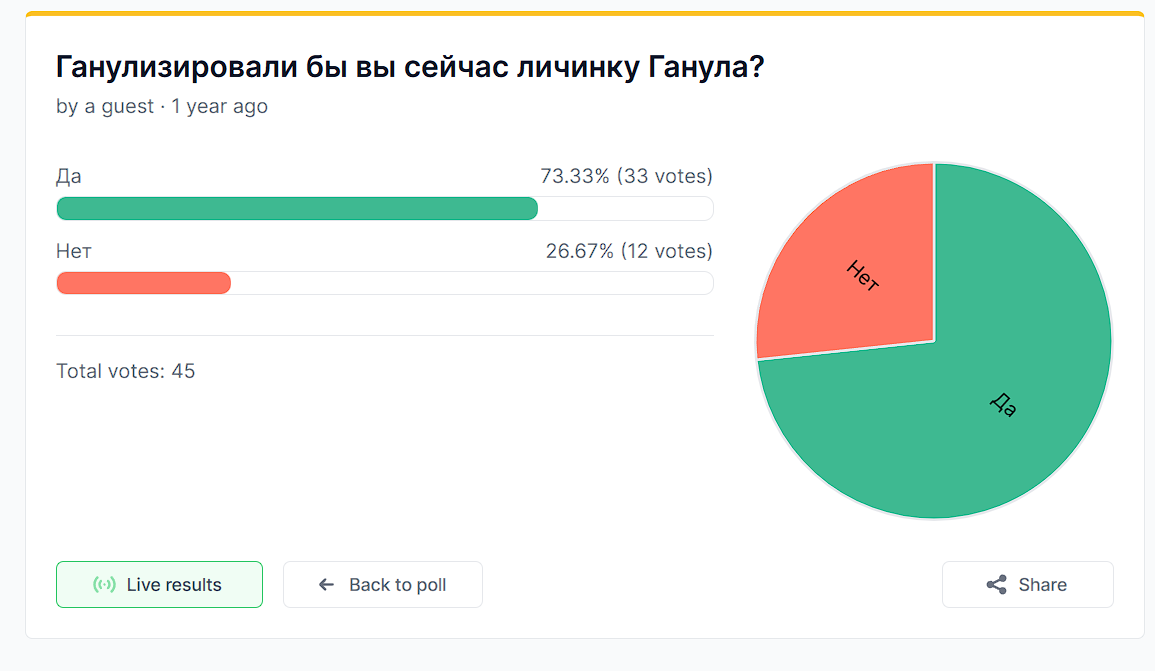Click the Нет option label
Image resolution: width=1155 pixels, height=671 pixels.
click(x=74, y=251)
